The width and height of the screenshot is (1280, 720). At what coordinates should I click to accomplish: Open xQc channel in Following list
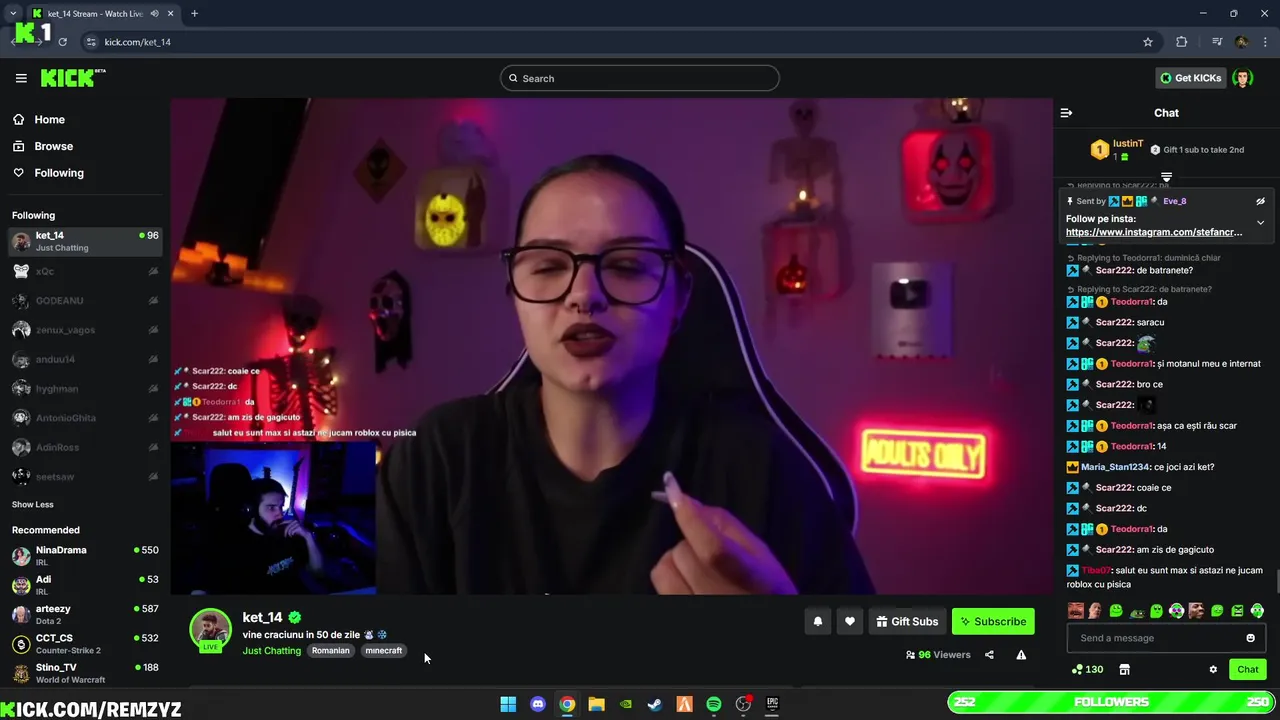84,271
